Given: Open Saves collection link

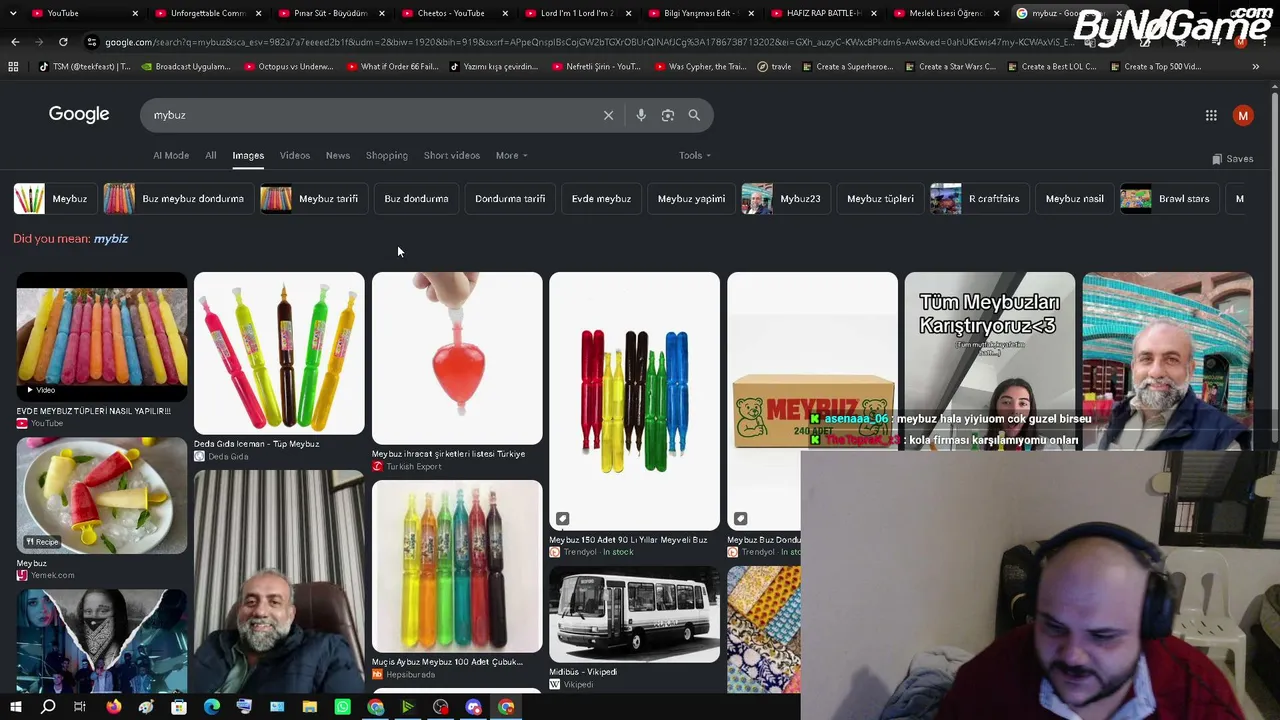Looking at the screenshot, I should point(1232,159).
